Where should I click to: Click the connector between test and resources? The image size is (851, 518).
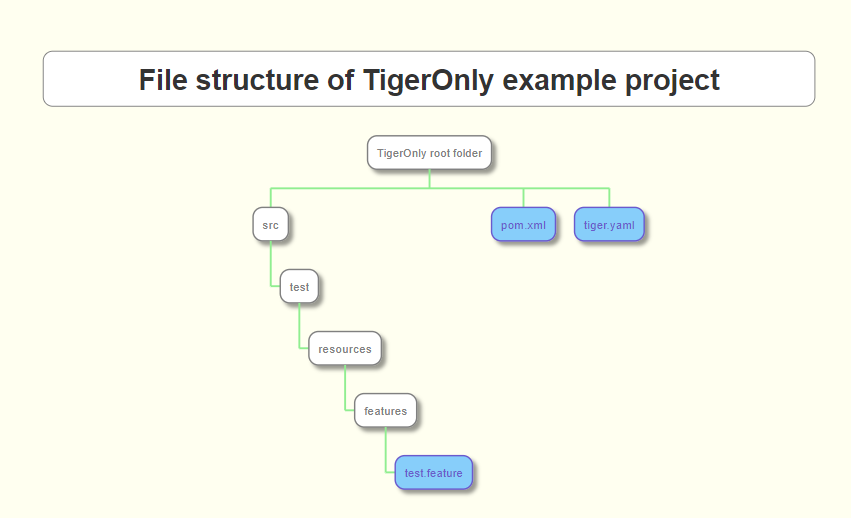(x=299, y=326)
